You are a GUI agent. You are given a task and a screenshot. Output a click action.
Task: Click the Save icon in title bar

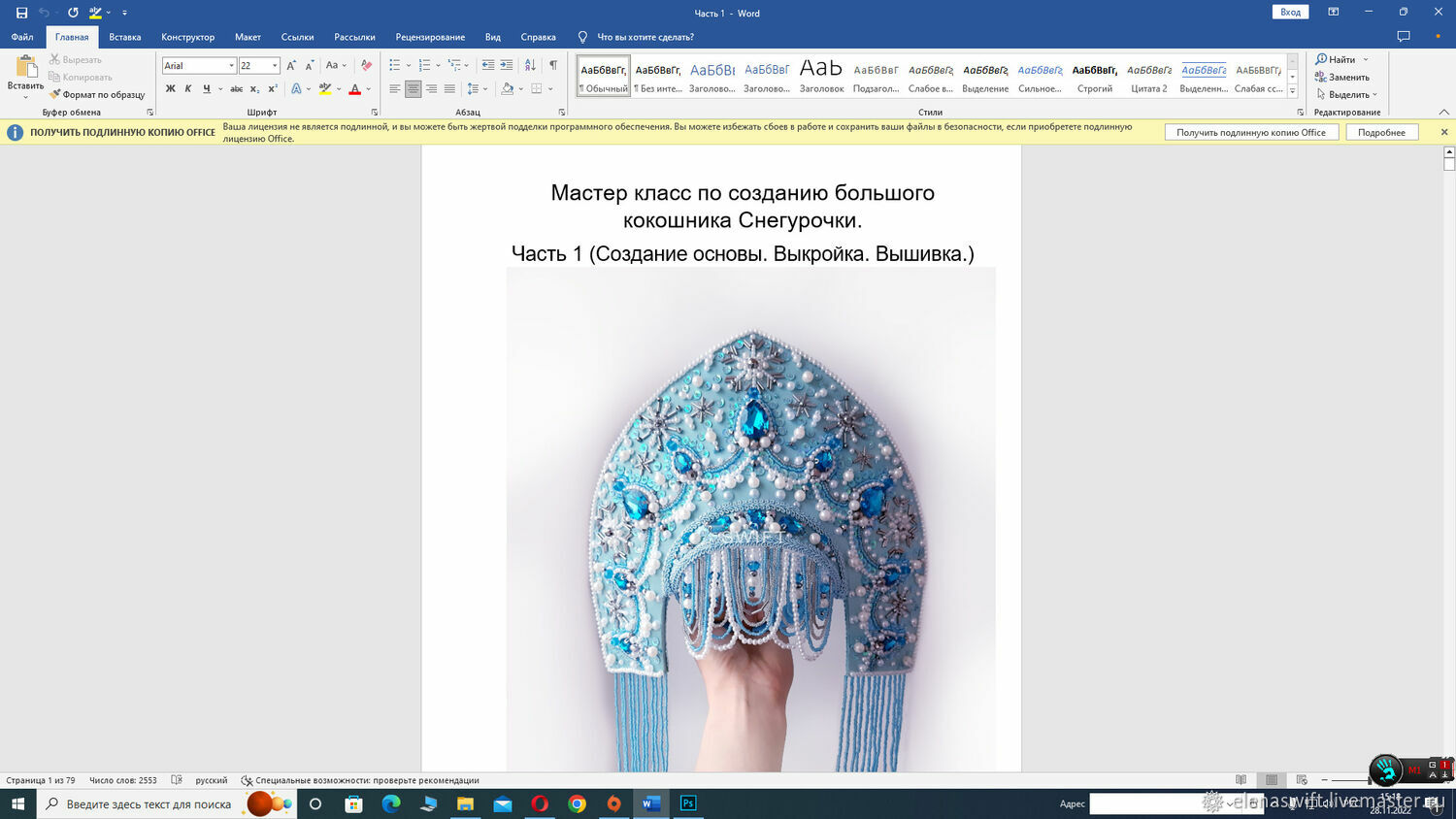(21, 13)
